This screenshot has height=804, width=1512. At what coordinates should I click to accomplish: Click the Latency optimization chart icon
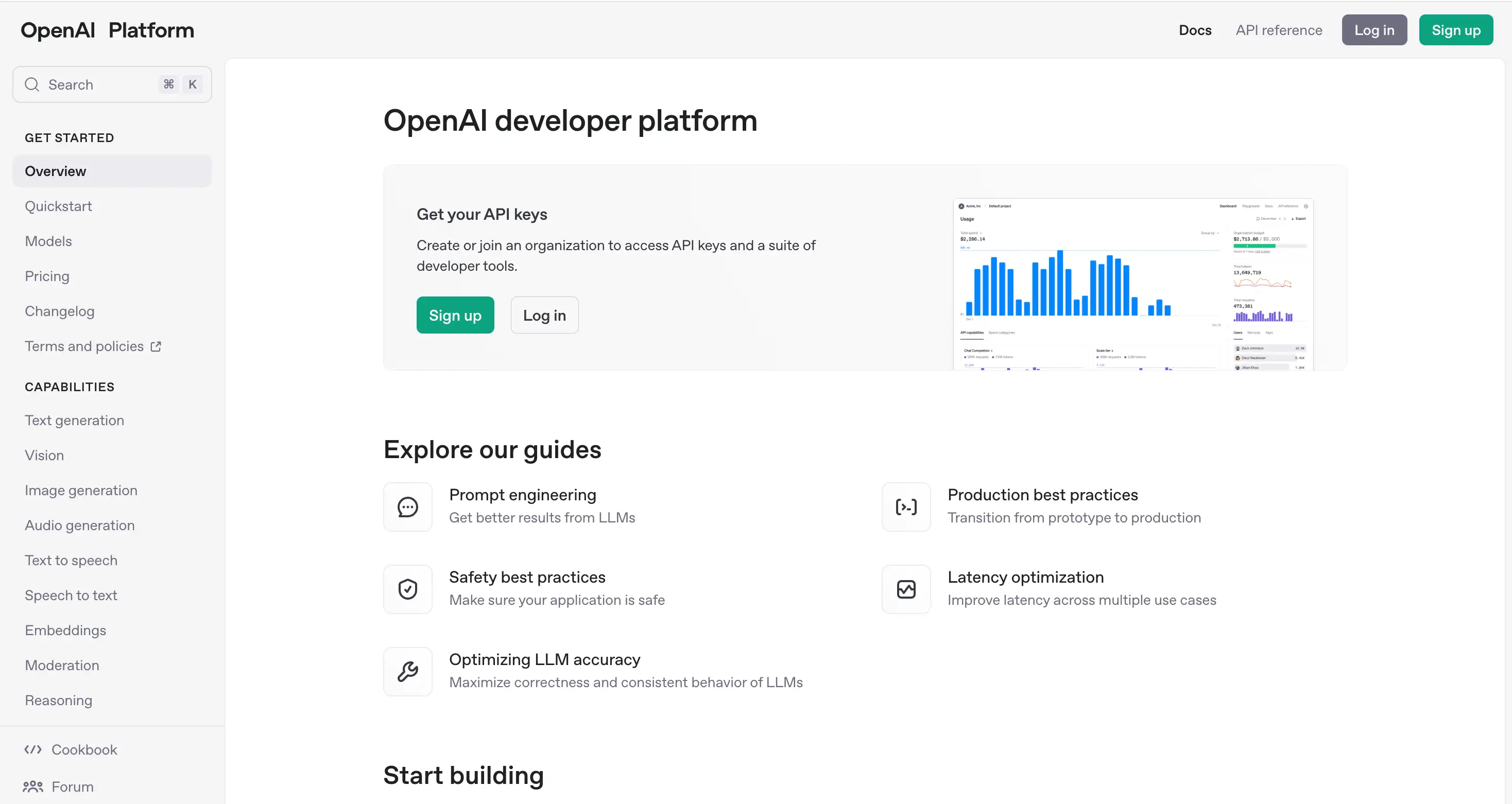[x=906, y=589]
